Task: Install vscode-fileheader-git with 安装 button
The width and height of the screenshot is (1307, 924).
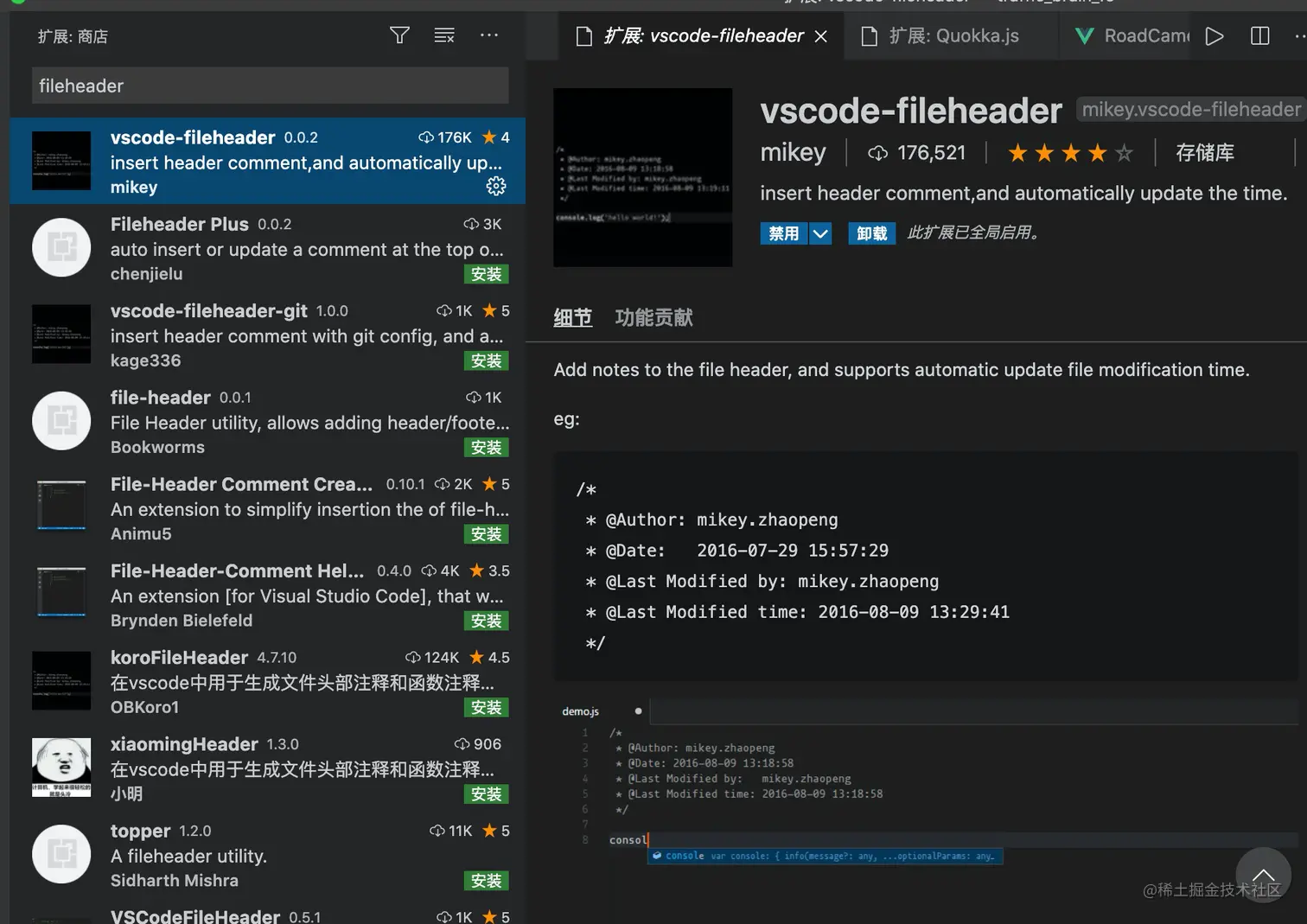Action: tap(486, 360)
